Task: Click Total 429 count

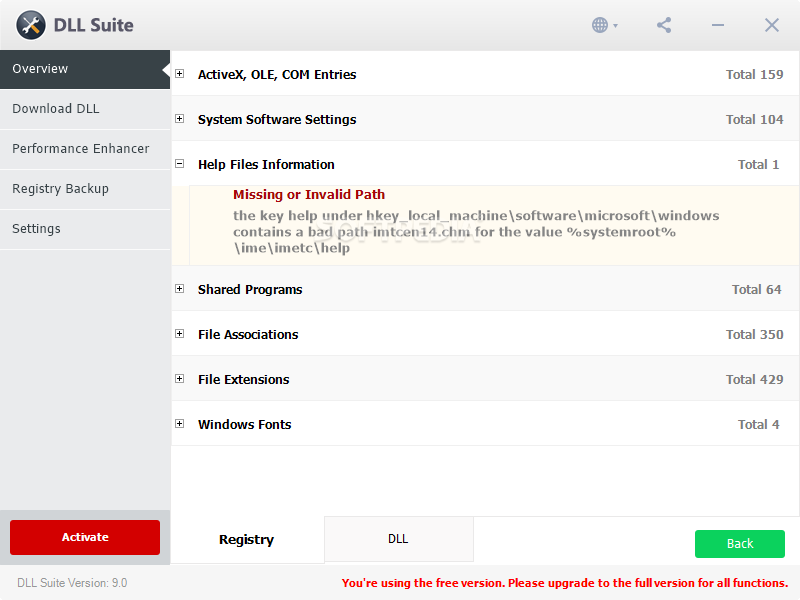Action: [754, 379]
